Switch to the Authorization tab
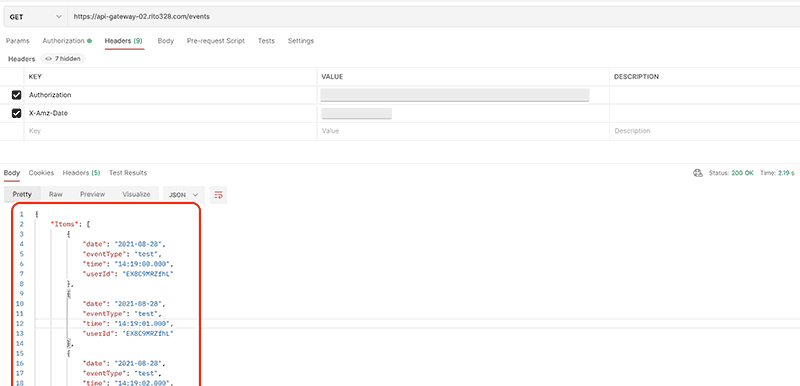 tap(67, 41)
